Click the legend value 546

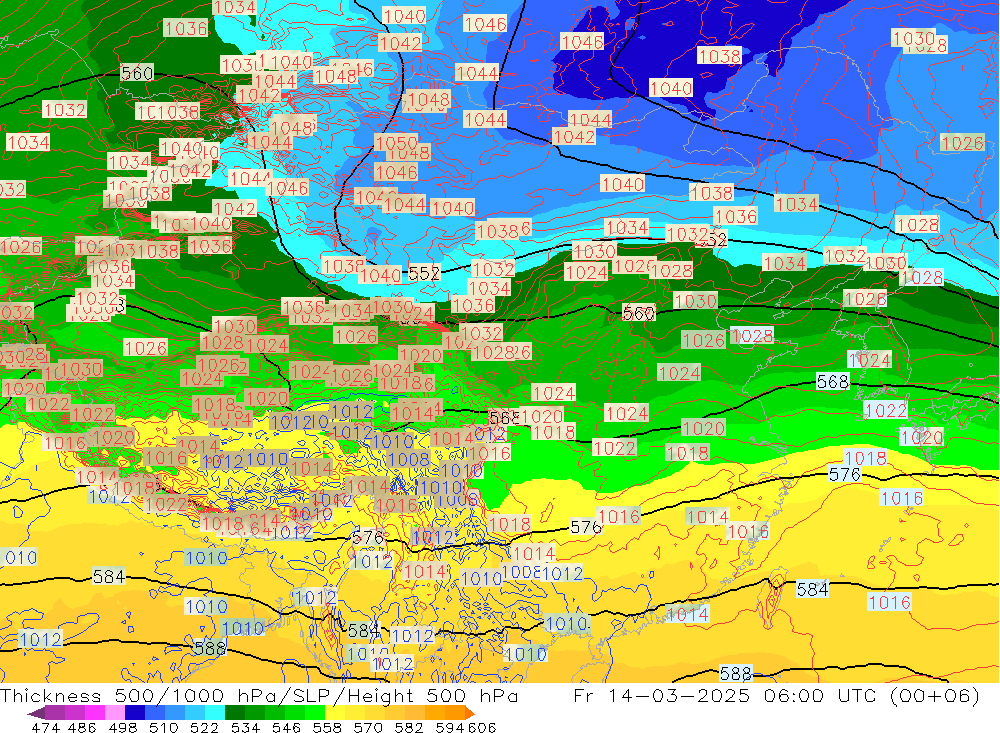tap(286, 727)
